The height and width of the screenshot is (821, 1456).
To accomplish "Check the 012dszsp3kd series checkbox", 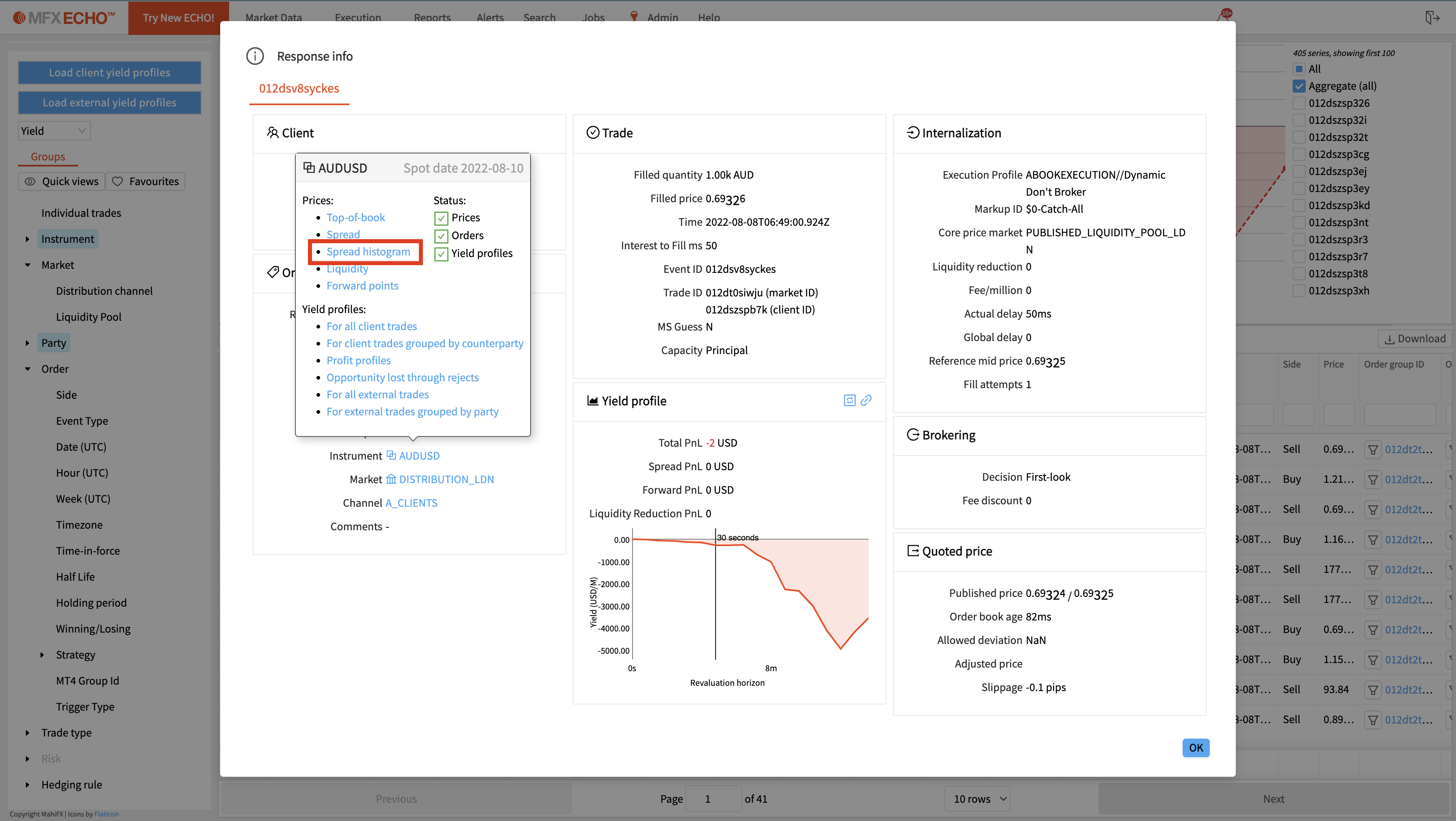I will [x=1299, y=205].
